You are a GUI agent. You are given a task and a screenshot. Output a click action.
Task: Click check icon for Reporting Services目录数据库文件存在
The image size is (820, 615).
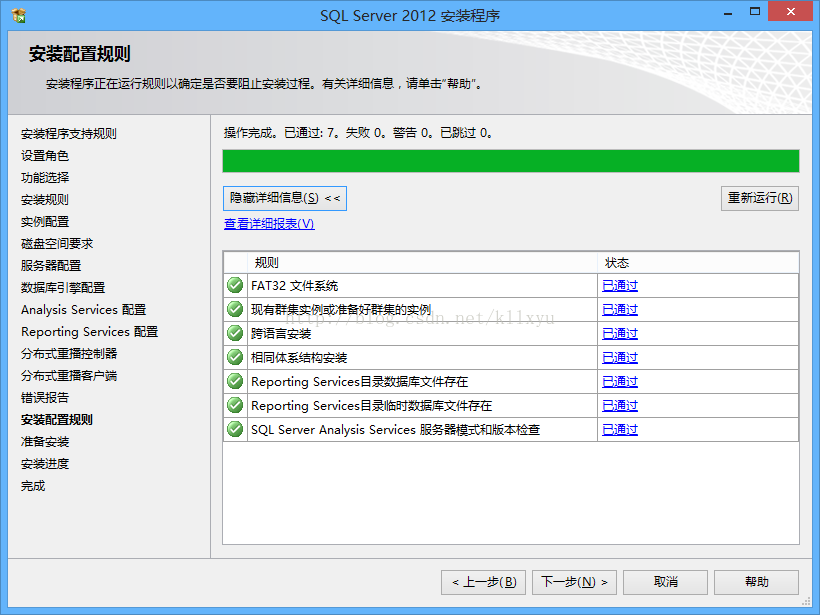(x=235, y=381)
